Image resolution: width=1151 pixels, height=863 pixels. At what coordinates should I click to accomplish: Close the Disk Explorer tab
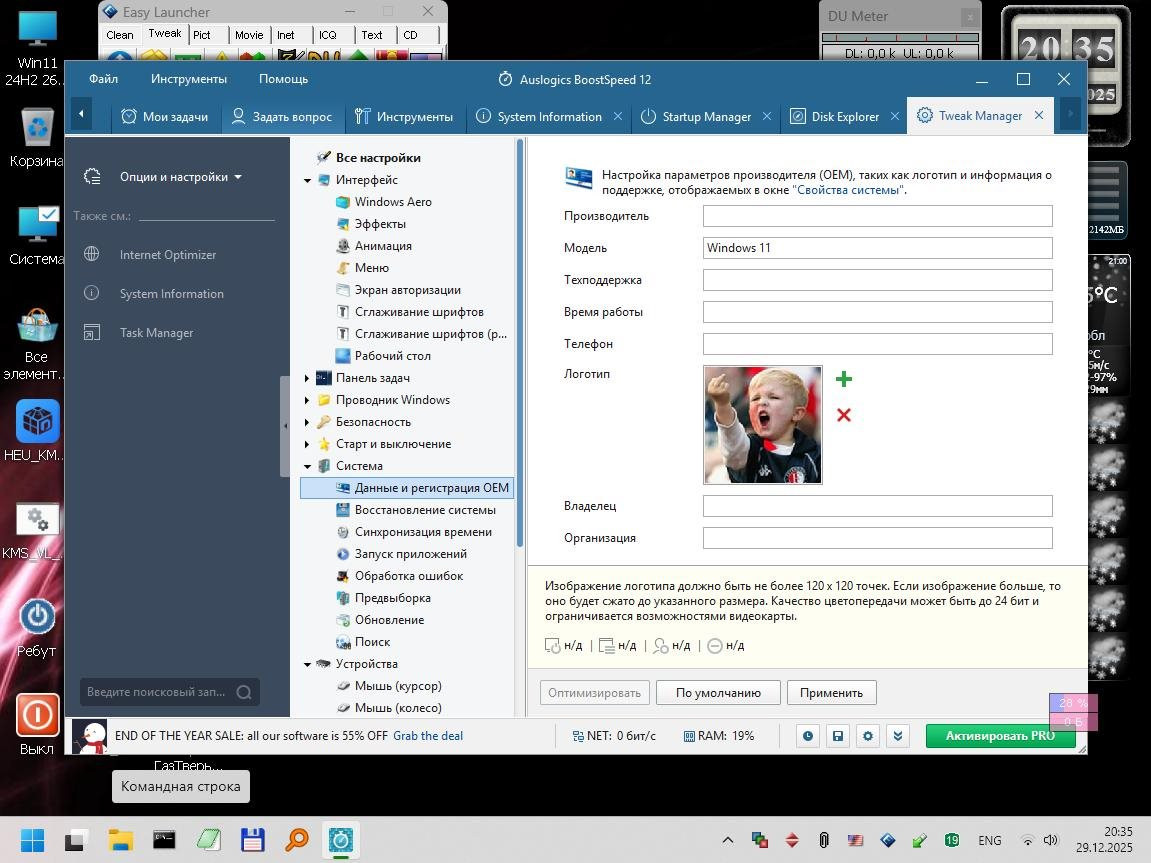[x=895, y=116]
